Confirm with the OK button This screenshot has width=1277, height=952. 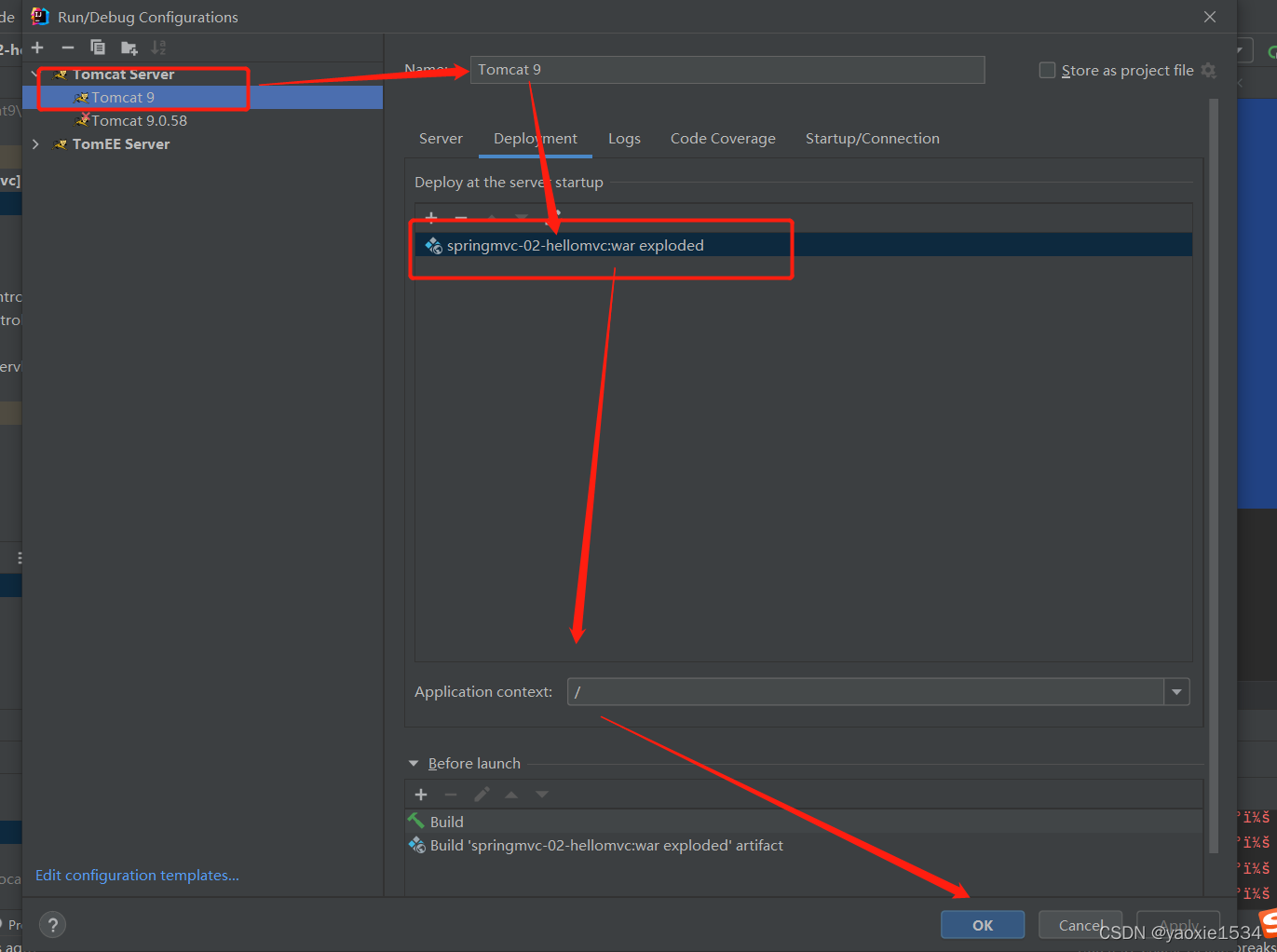click(x=983, y=925)
